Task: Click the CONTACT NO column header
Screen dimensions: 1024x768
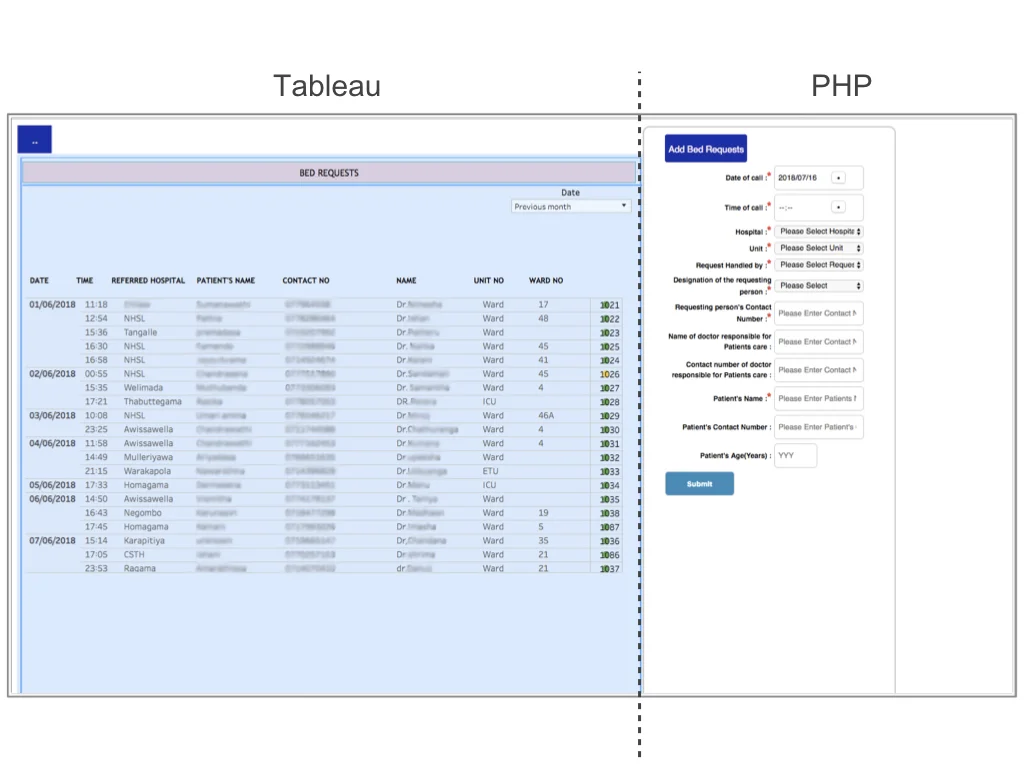Action: 306,280
